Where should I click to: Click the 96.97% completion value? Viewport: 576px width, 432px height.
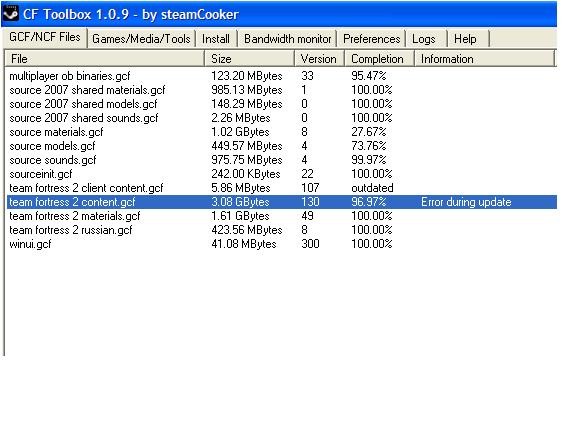(x=368, y=202)
